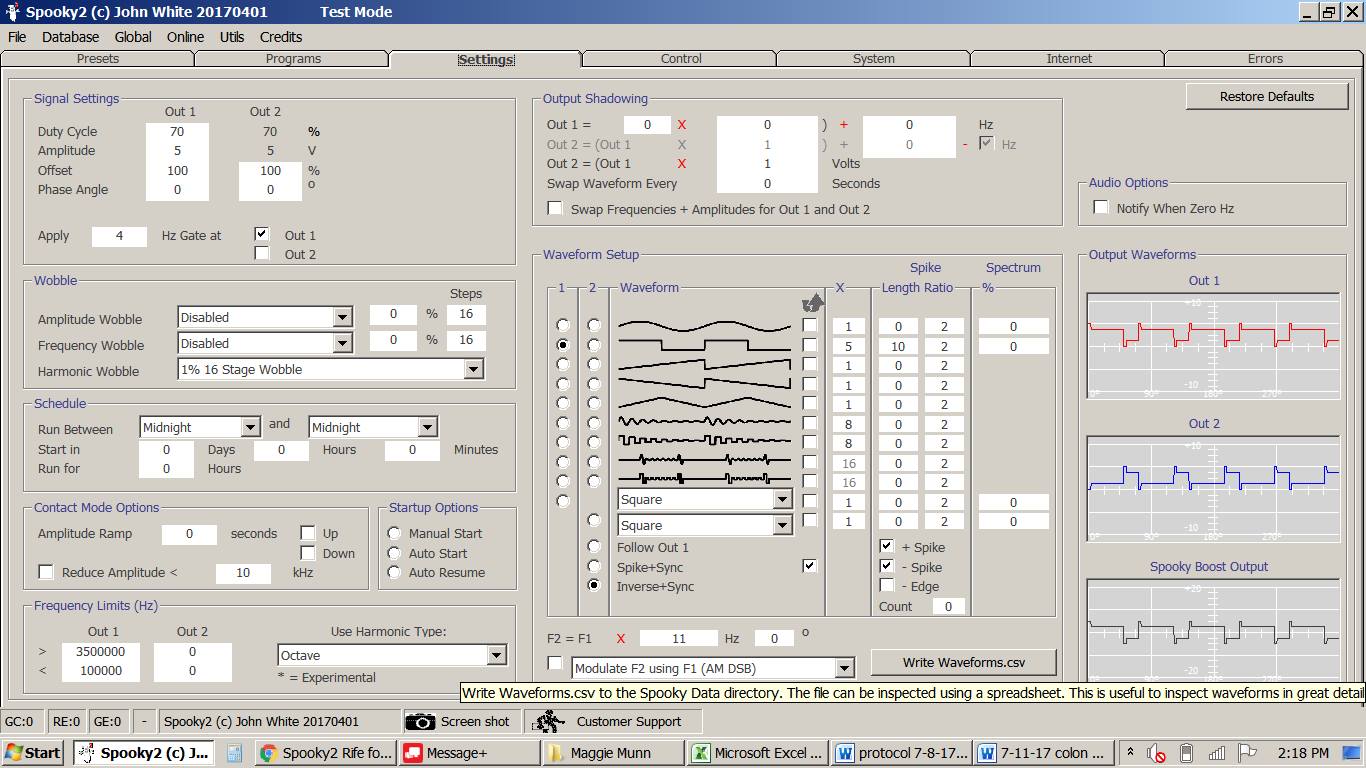Open the Modulate F2 using F1 dropdown
The width and height of the screenshot is (1366, 768).
[x=844, y=667]
